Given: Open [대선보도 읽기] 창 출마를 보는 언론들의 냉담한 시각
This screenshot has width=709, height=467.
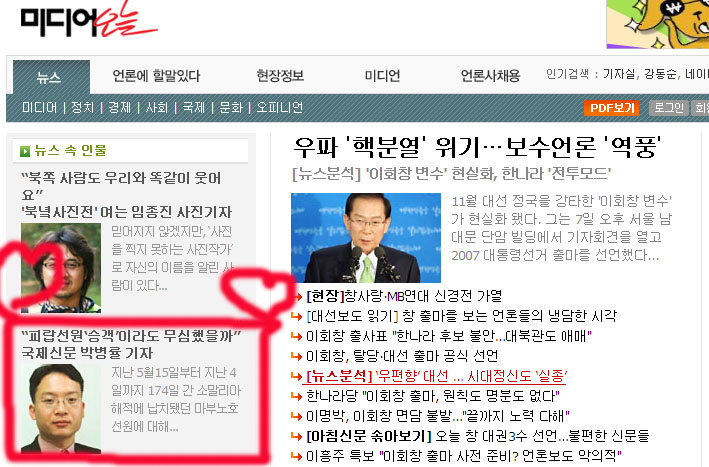Looking at the screenshot, I should (x=462, y=316).
